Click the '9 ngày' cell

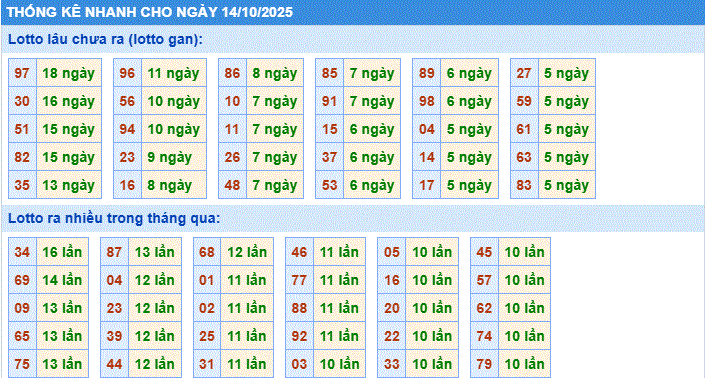174,157
